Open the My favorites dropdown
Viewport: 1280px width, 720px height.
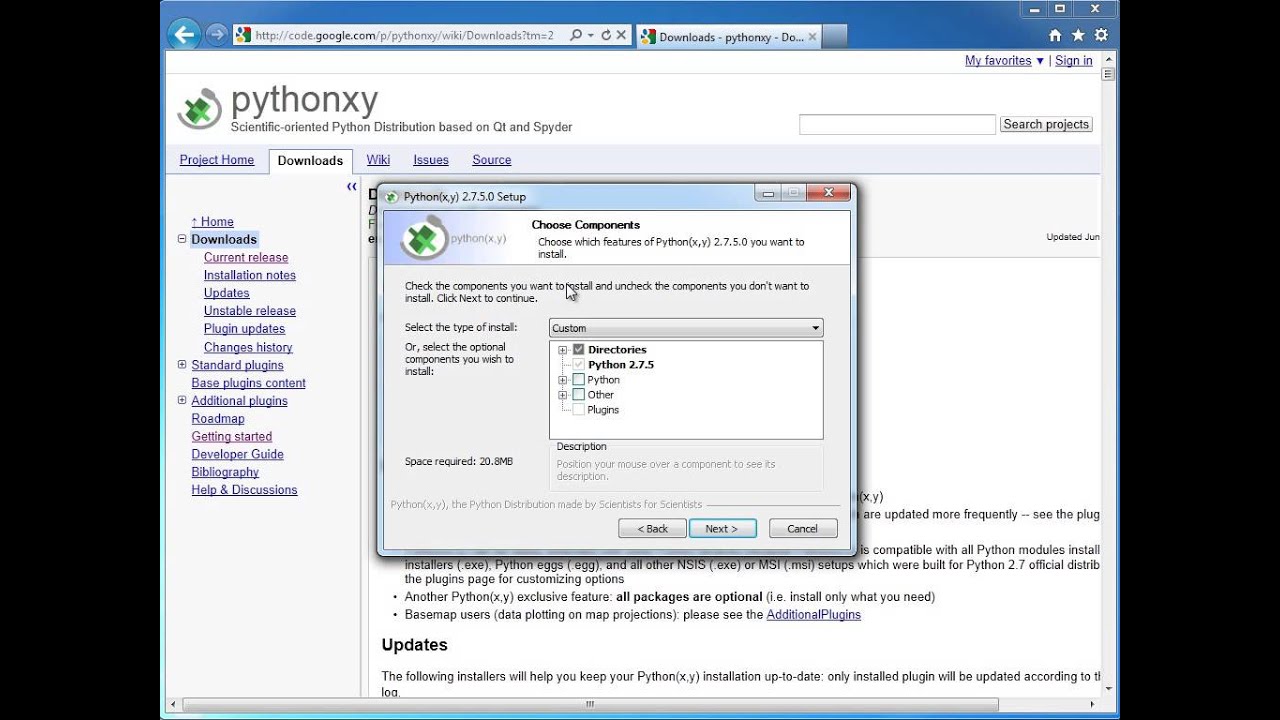click(1004, 61)
